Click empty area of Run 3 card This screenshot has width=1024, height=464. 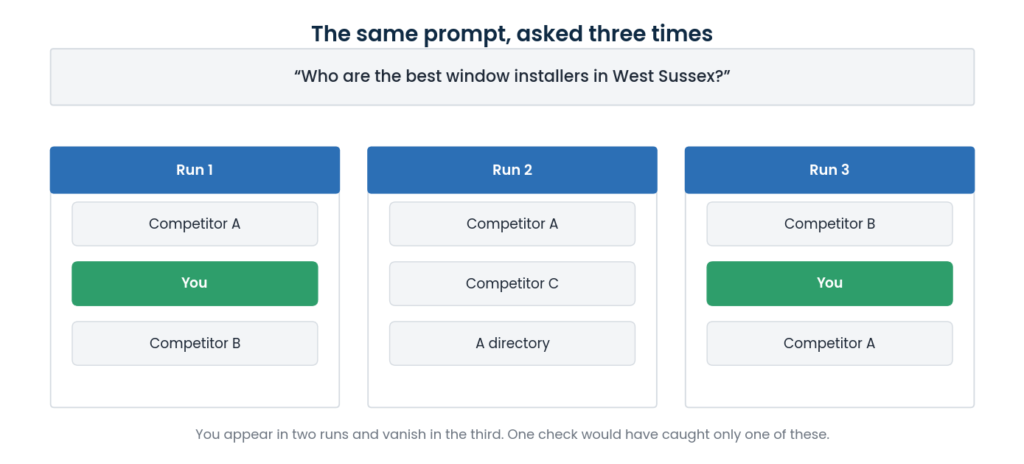829,386
